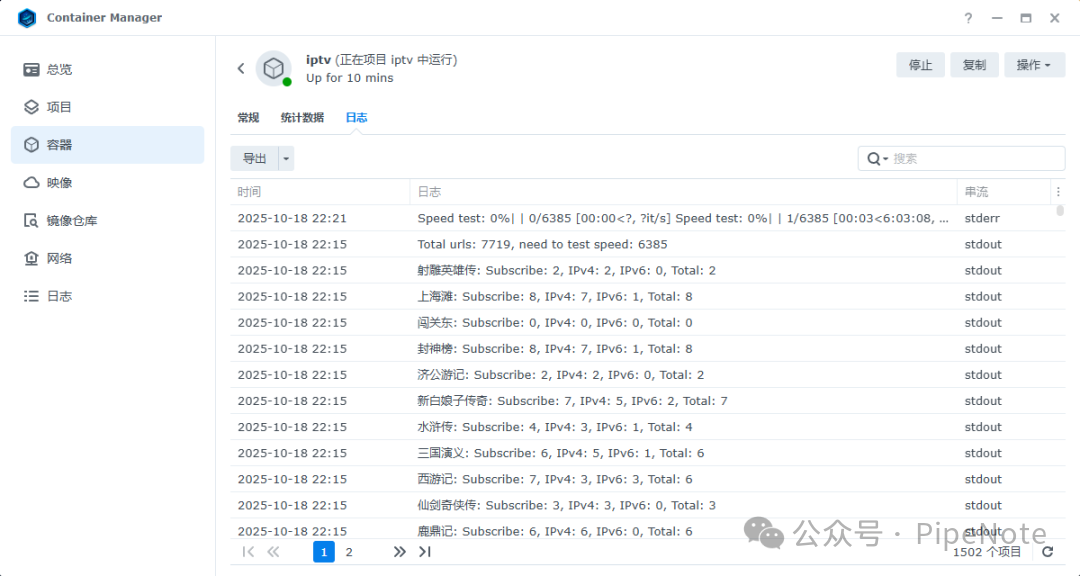Click the back arrow beside the iptv container

pos(241,68)
